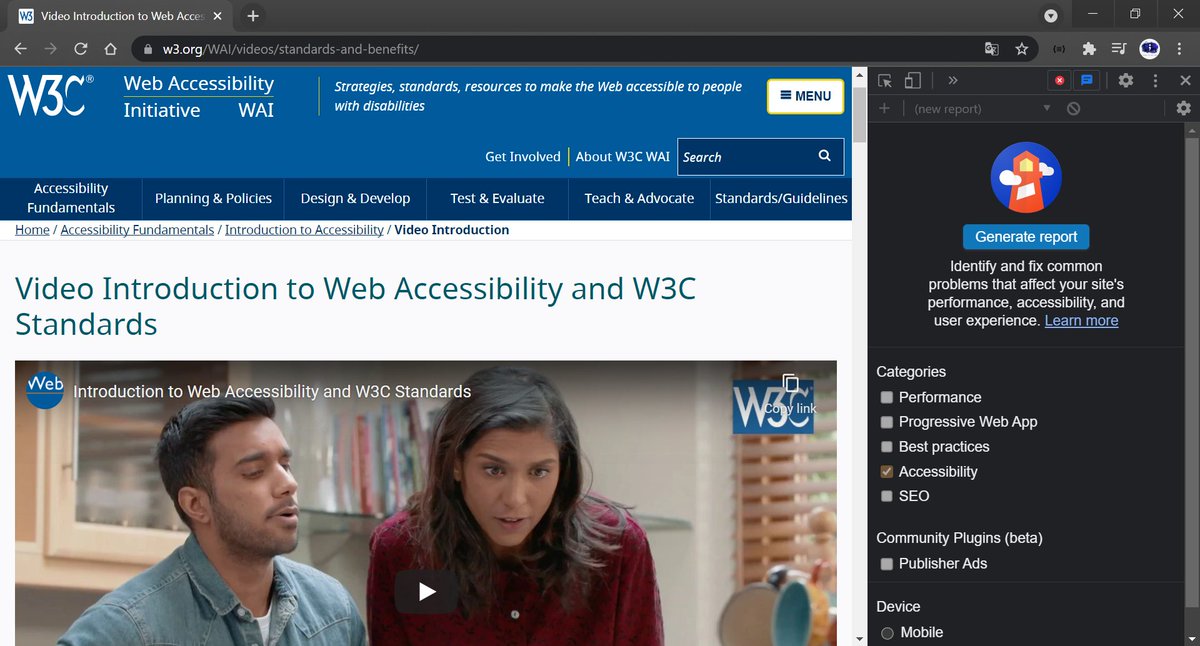Follow the Learn more link

pos(1081,321)
